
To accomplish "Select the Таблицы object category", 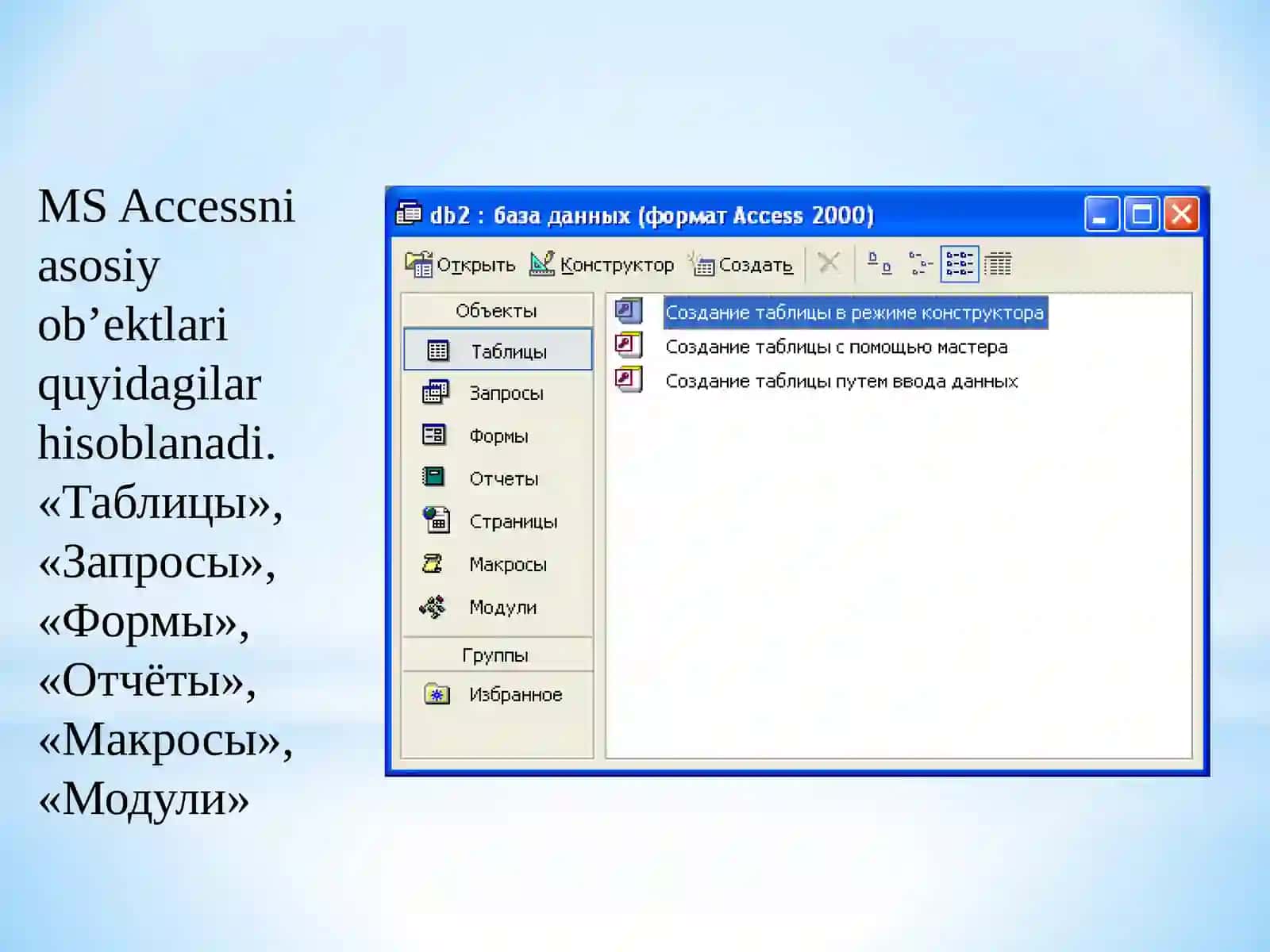I will point(498,350).
